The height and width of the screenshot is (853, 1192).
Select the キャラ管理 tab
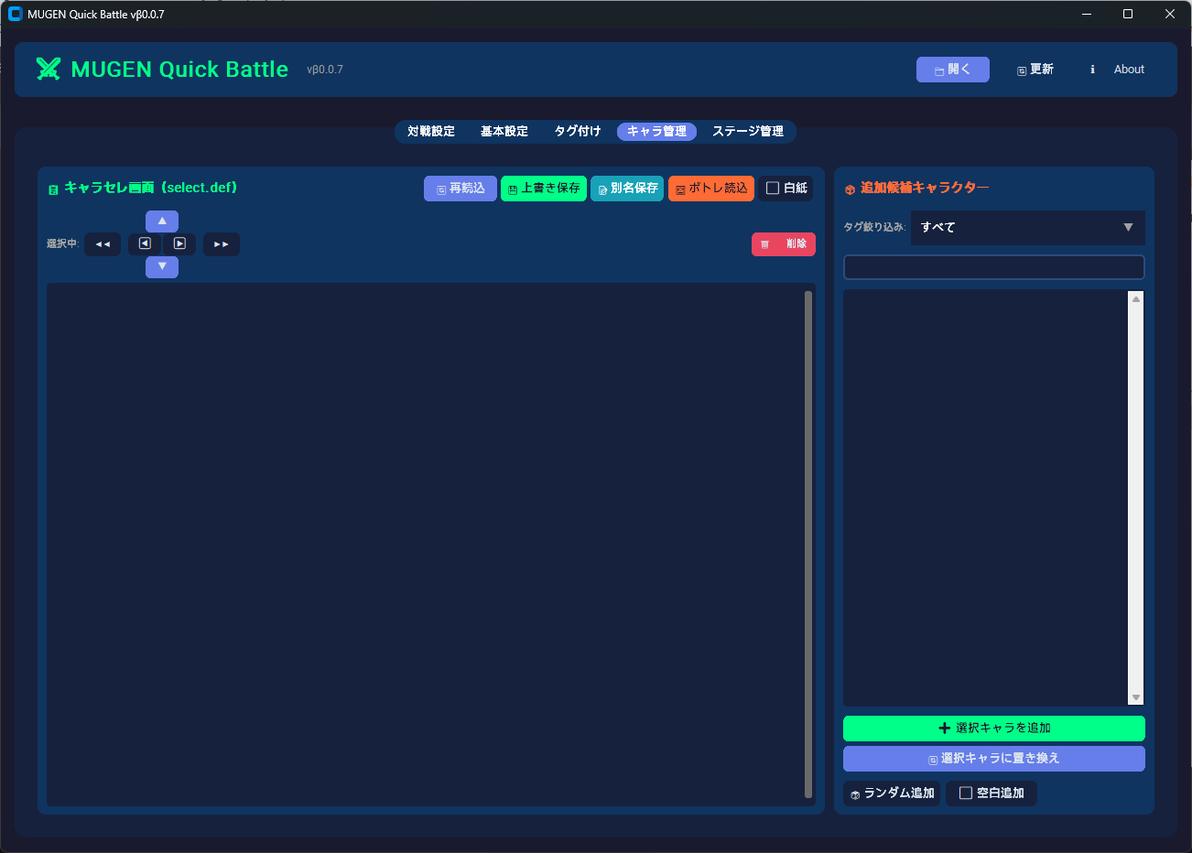click(657, 132)
